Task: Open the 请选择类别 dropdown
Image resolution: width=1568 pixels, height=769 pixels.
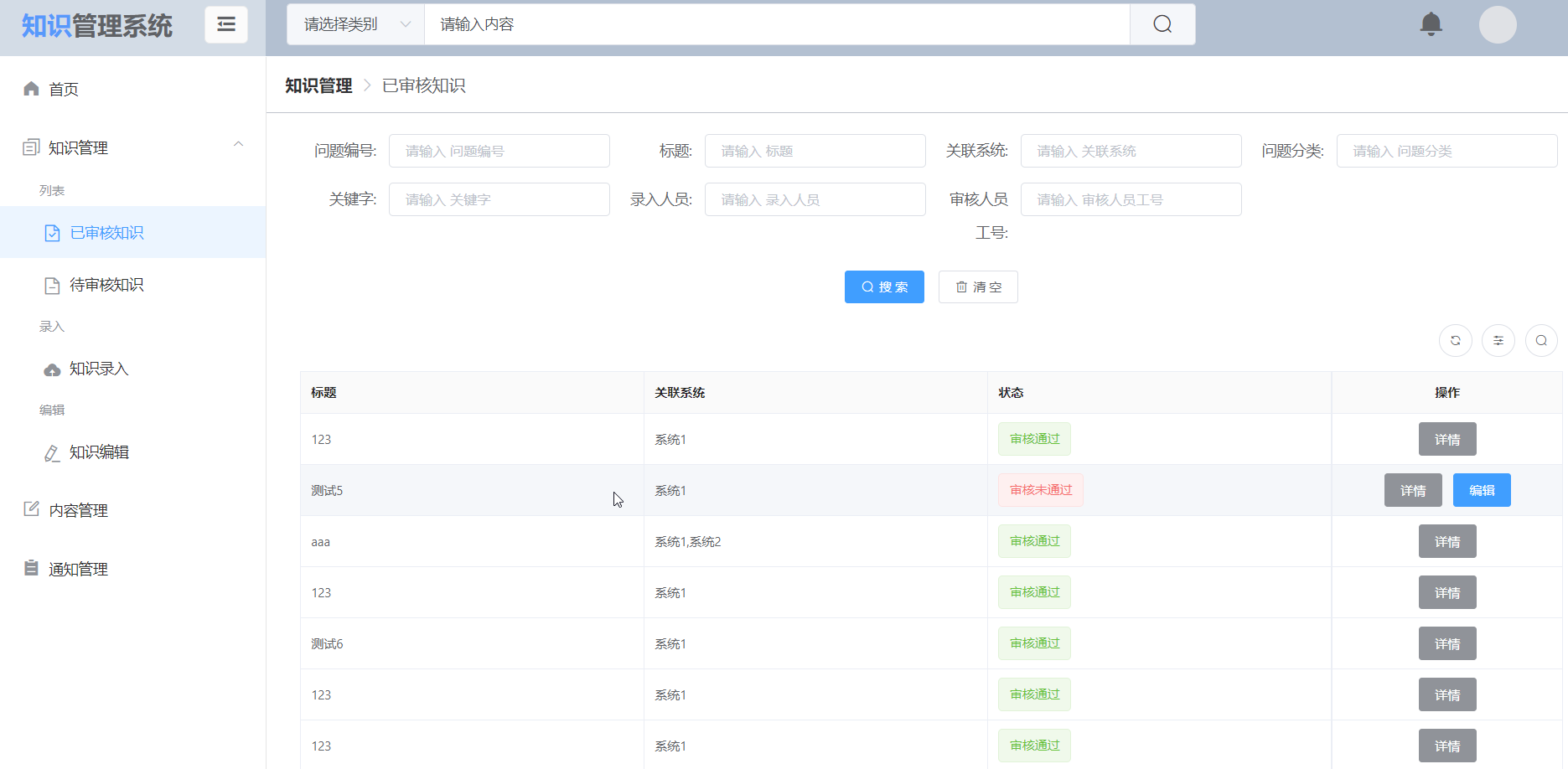Action: [x=356, y=24]
